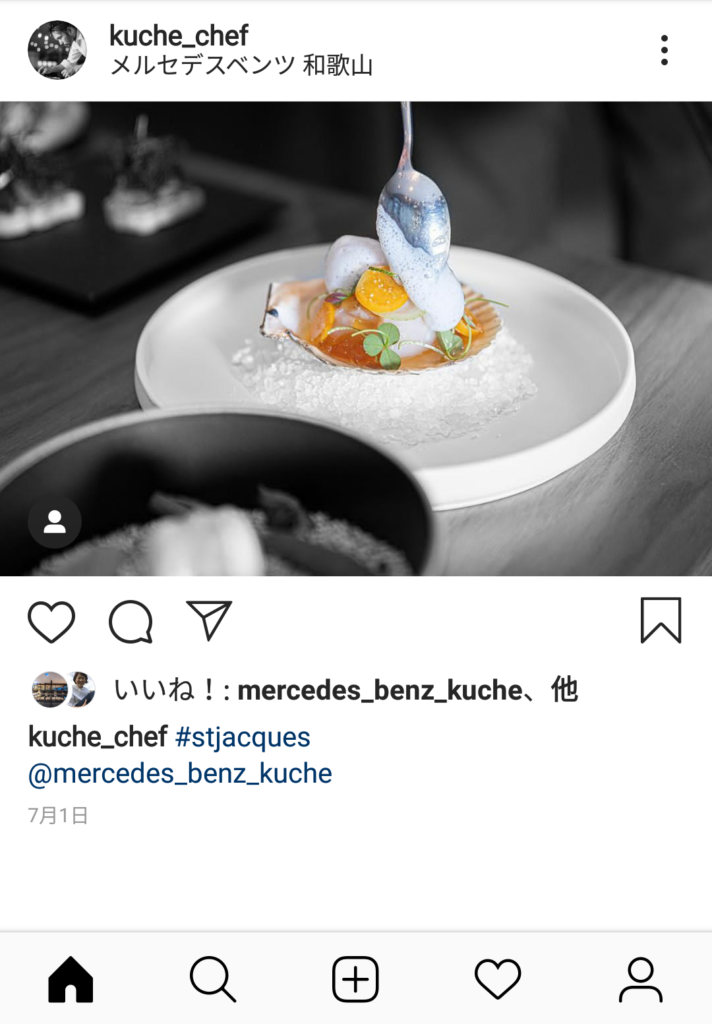Open the Search tab magnifier

tap(213, 979)
